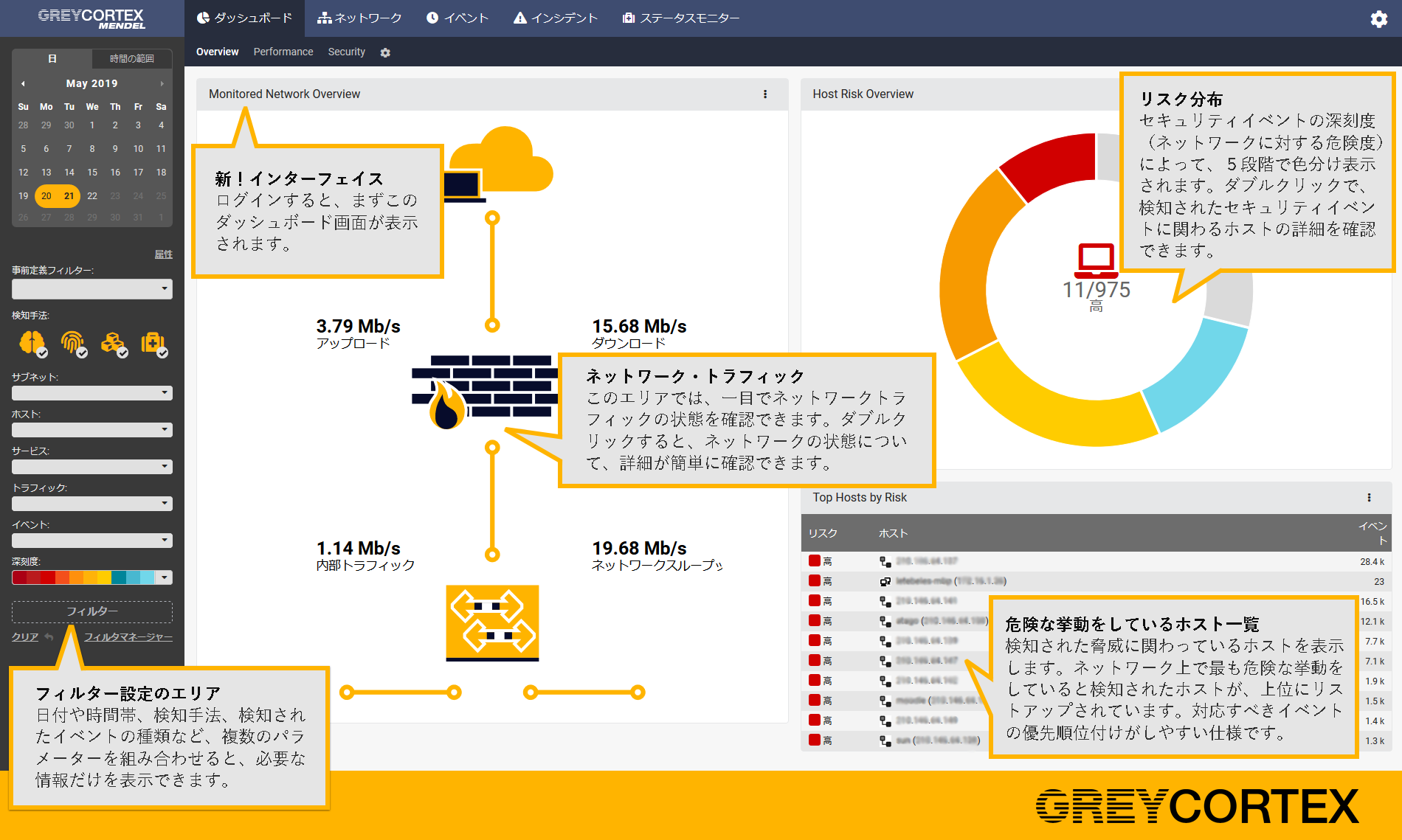Click the 1.14 Mb/s internal traffic value
1402x840 pixels.
[x=358, y=548]
